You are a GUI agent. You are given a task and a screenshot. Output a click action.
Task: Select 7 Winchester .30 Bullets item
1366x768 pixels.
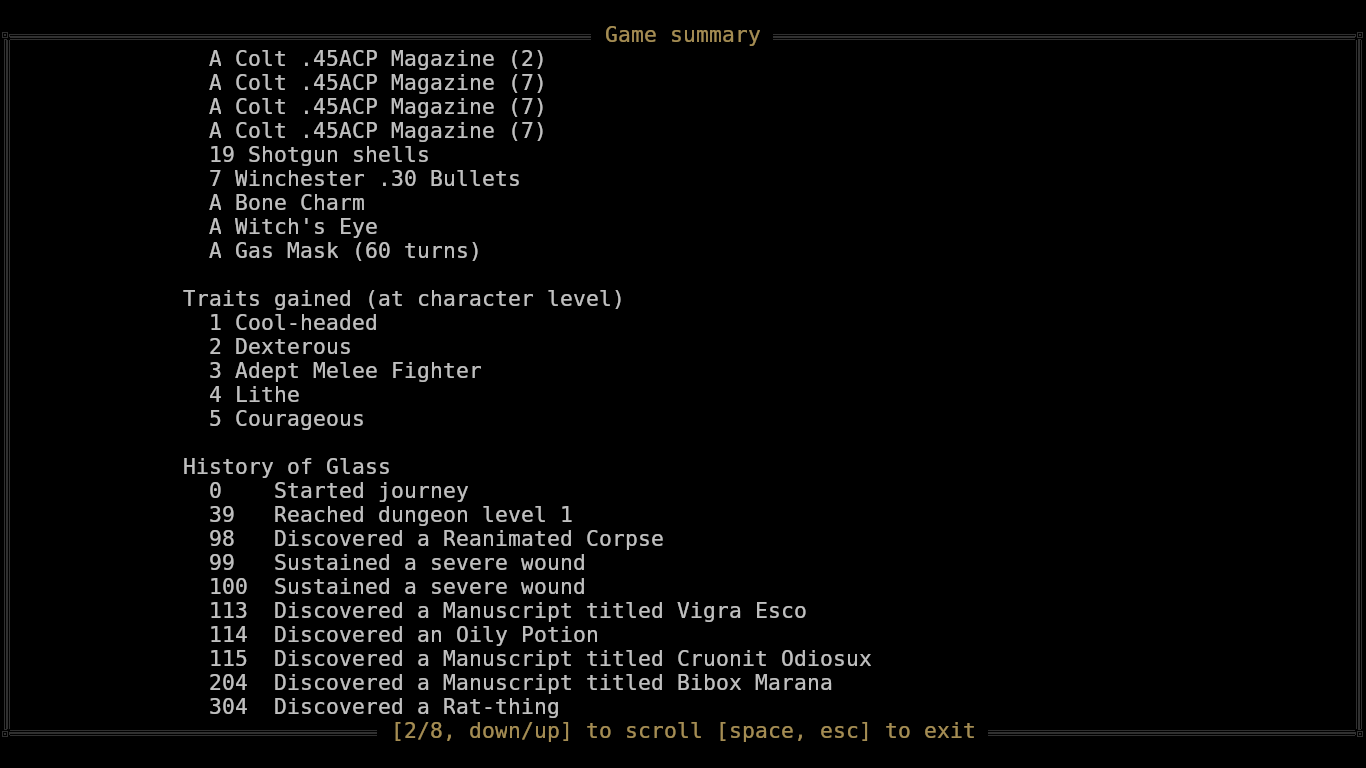point(364,179)
